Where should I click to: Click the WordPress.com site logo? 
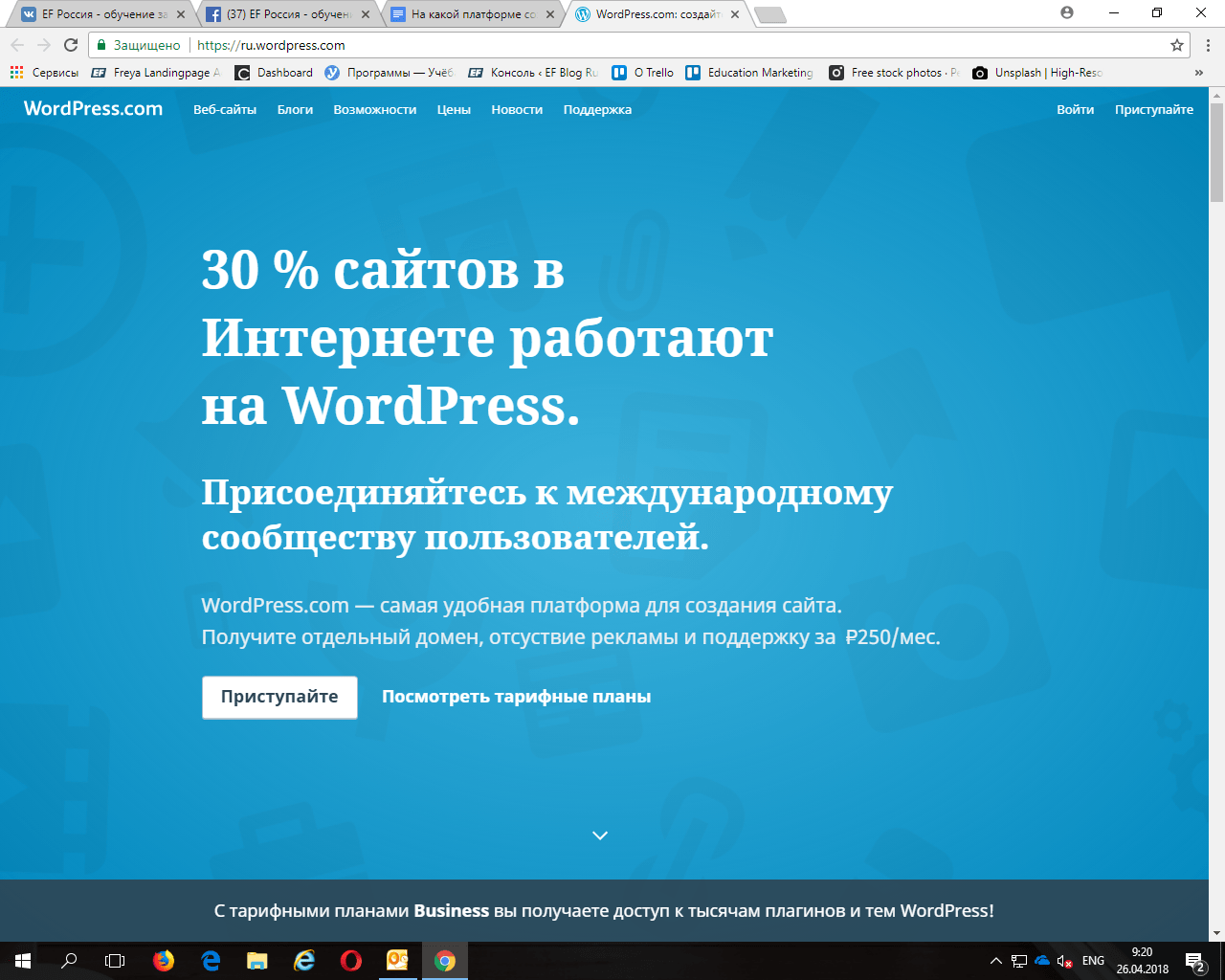(92, 109)
